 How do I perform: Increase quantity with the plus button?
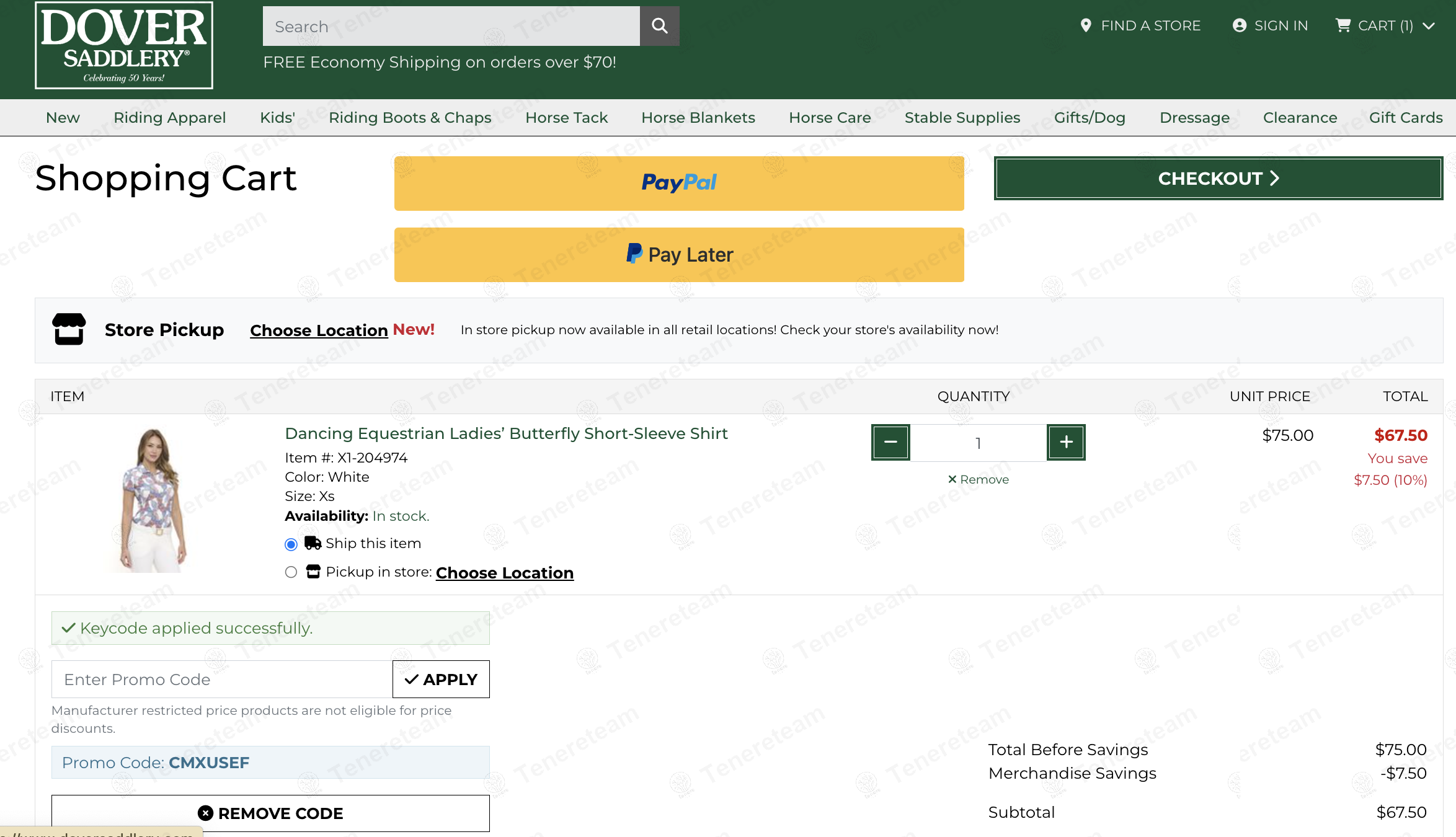point(1066,442)
